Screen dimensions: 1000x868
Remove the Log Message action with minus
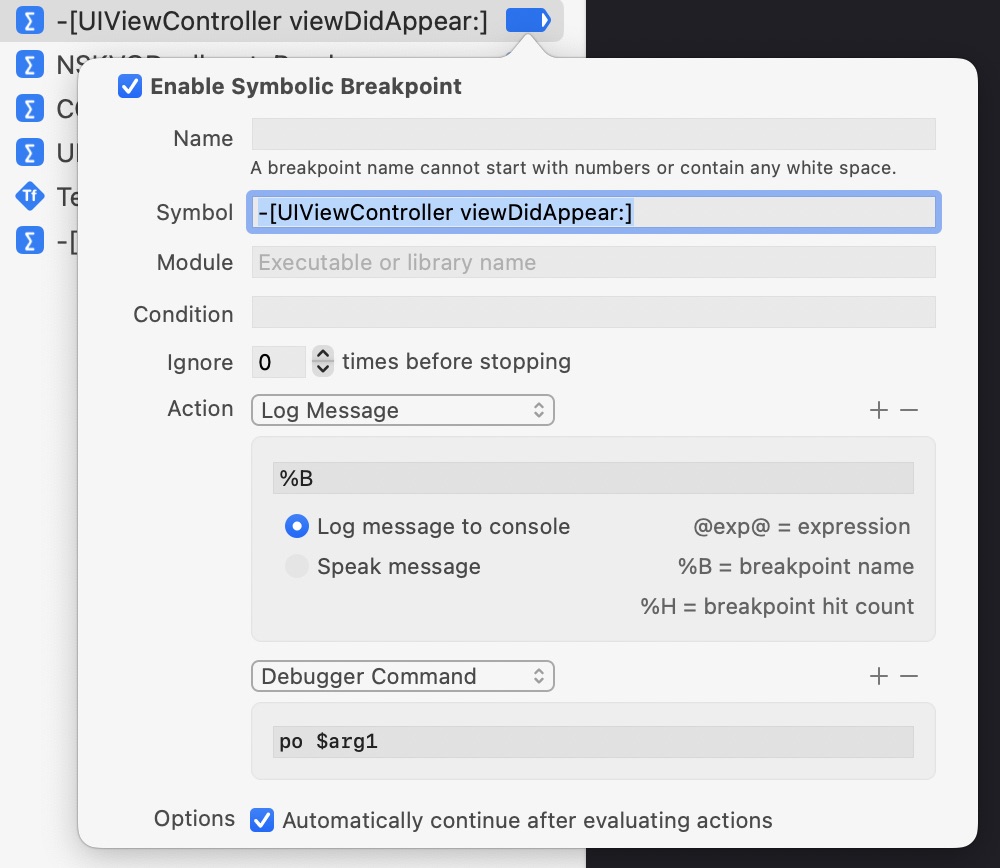(909, 410)
